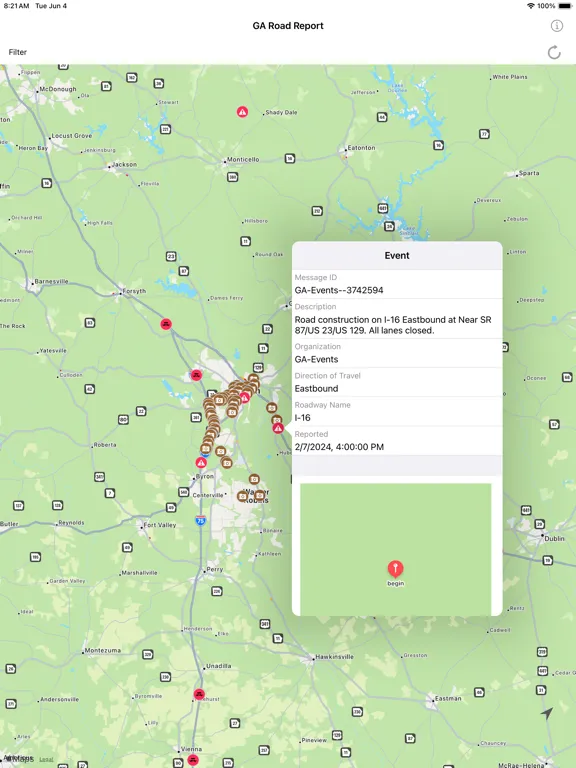The width and height of the screenshot is (576, 768).
Task: Select the red incident marker below Vienna
Action: [x=193, y=760]
